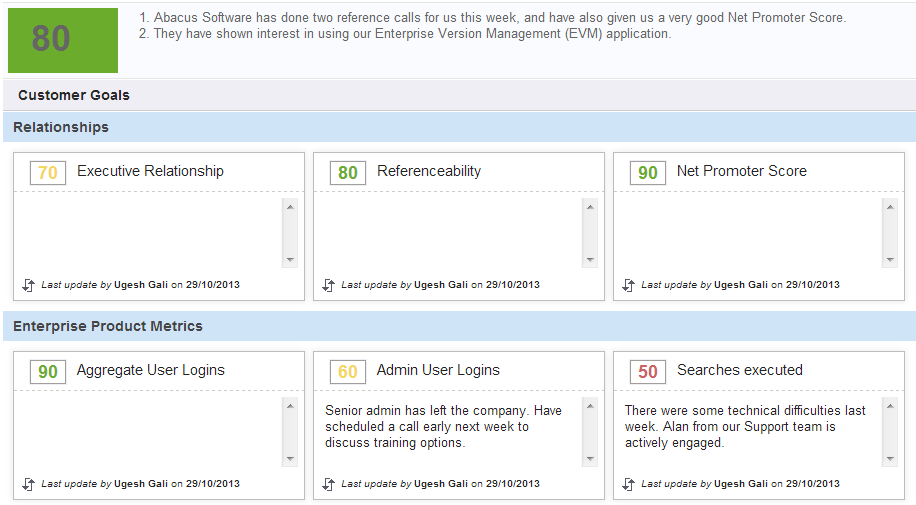Click the history icon under Net Promoter Score
Image resolution: width=916 pixels, height=505 pixels.
628,285
